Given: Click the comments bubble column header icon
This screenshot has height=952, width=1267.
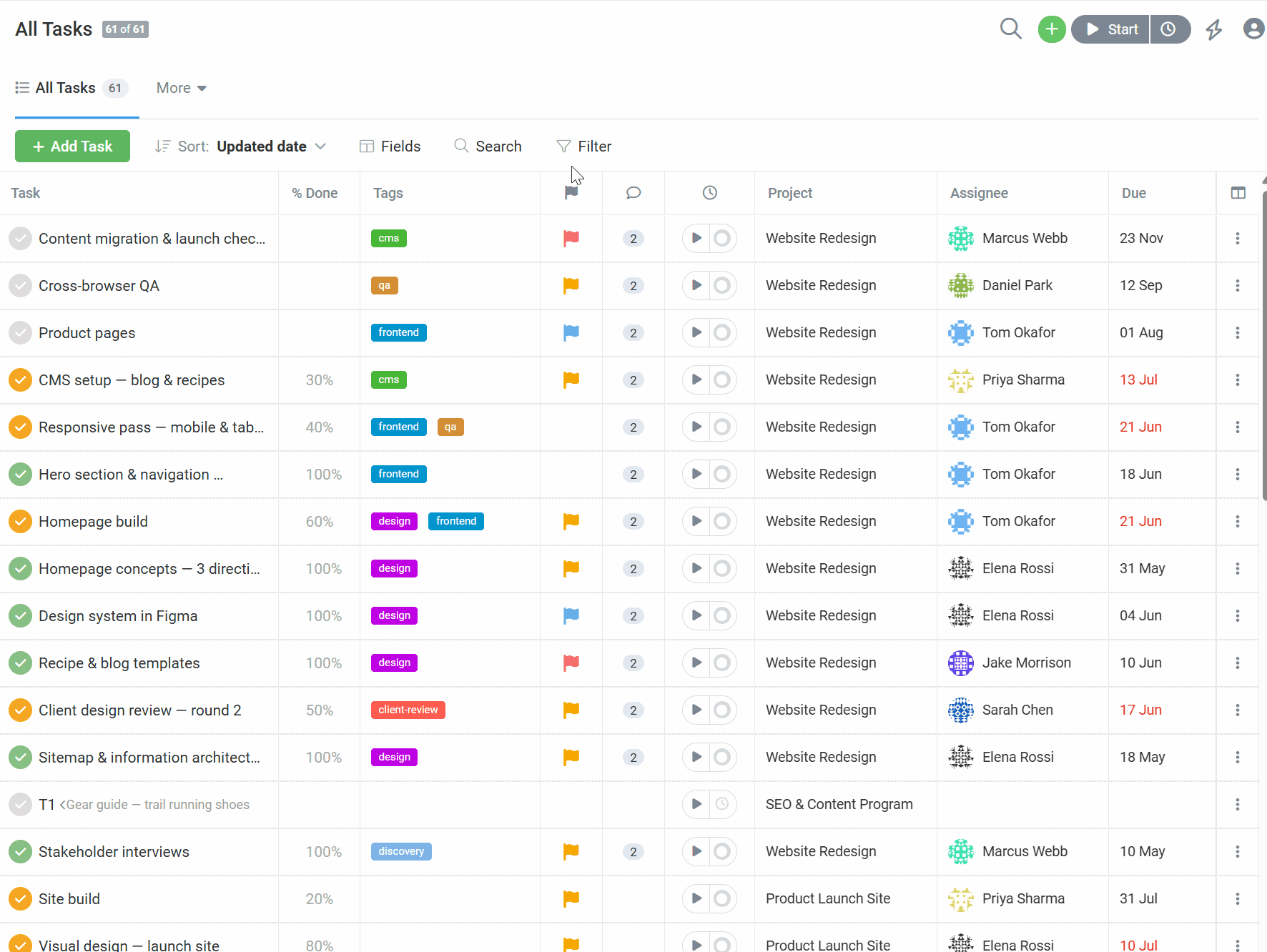Looking at the screenshot, I should point(633,193).
